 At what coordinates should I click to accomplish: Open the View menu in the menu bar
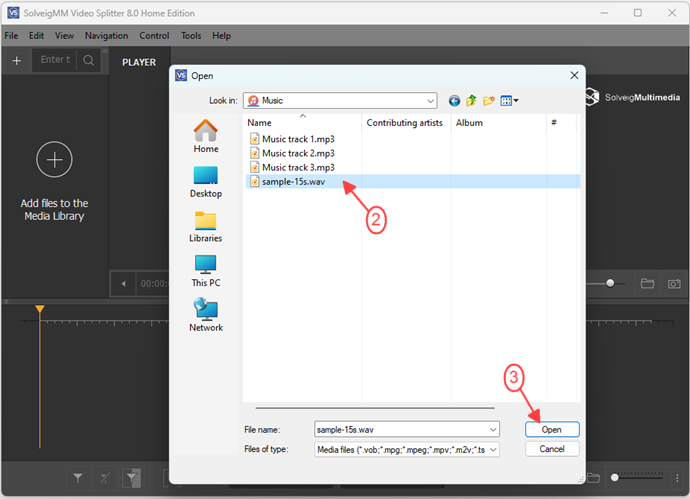[64, 36]
